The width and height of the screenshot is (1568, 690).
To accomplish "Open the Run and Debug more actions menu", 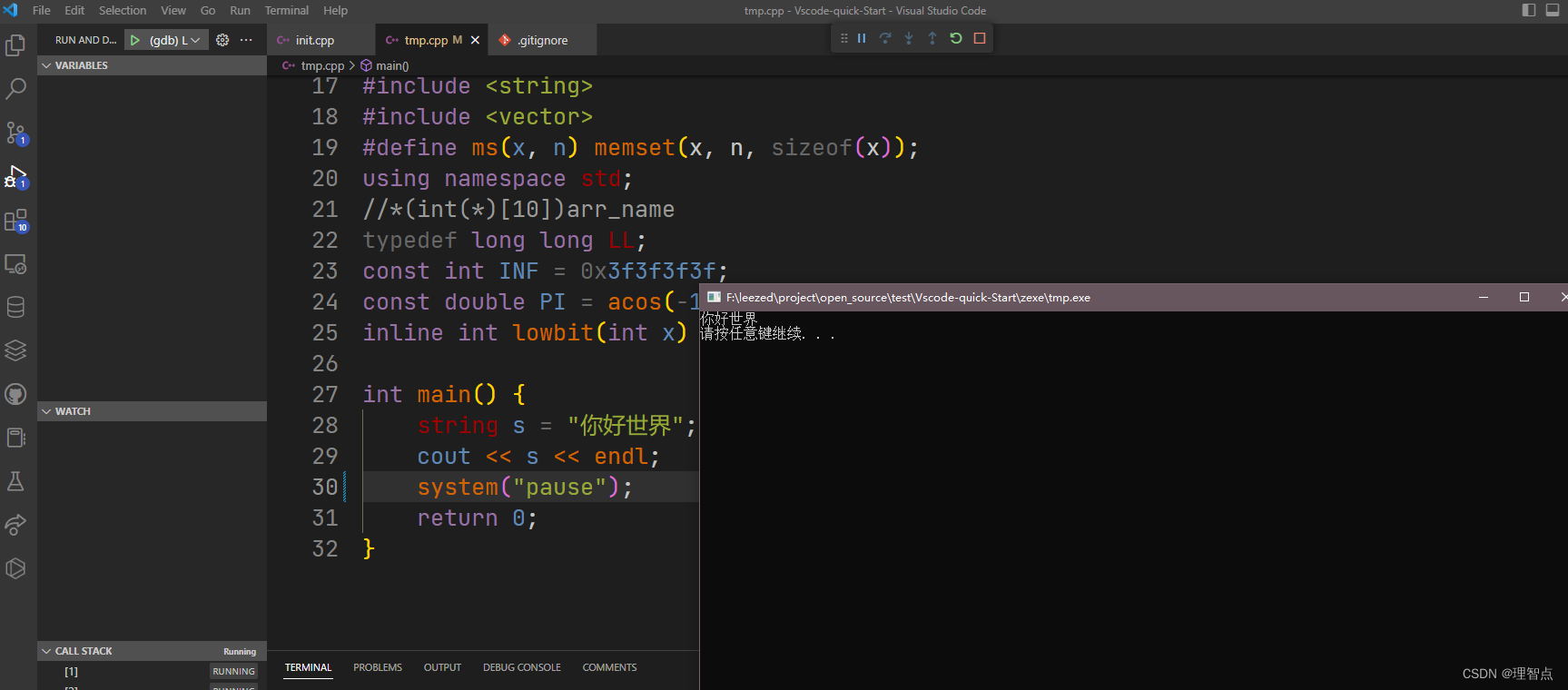I will tap(246, 40).
